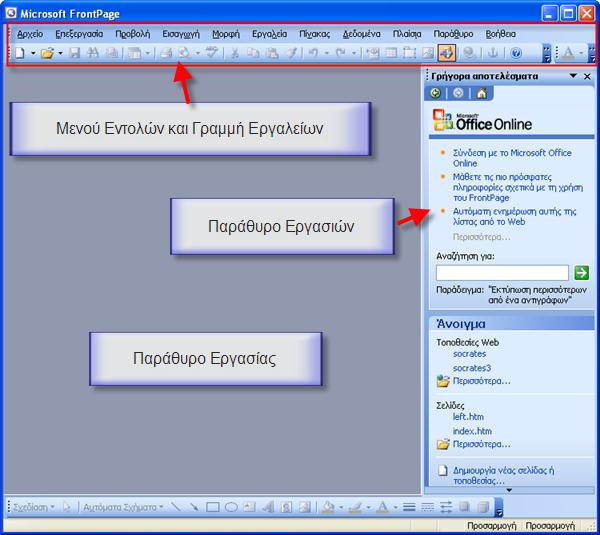Select the Rectangle drawing tool
This screenshot has width=600, height=535.
[x=213, y=507]
